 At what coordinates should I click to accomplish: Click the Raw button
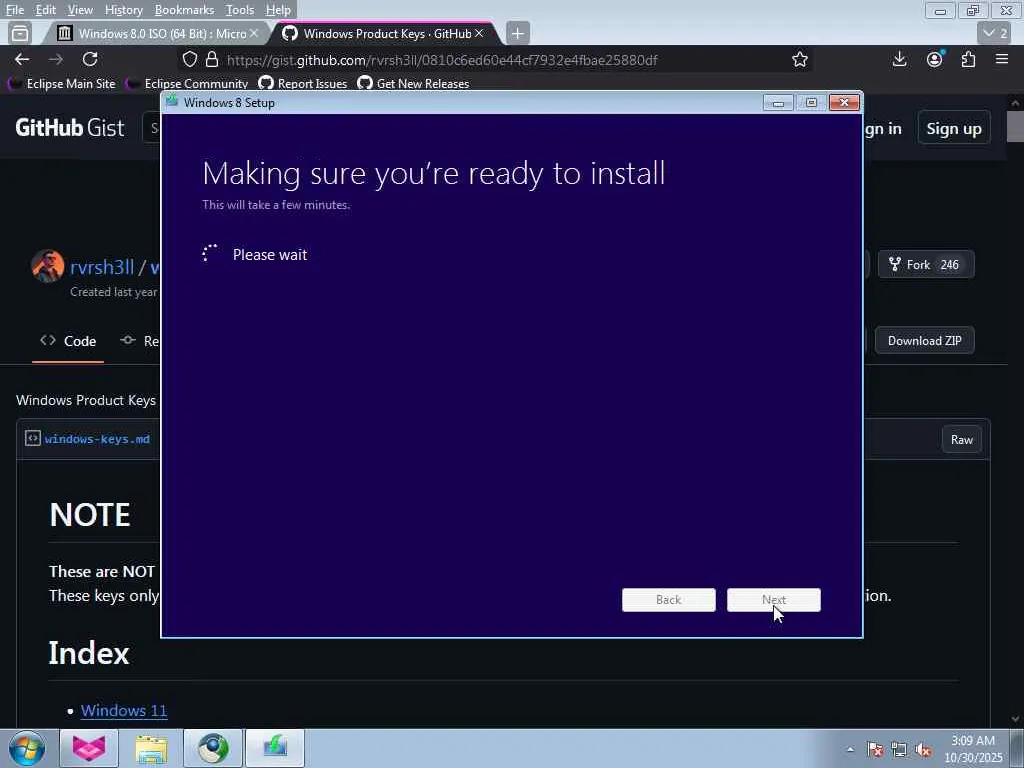pyautogui.click(x=961, y=440)
